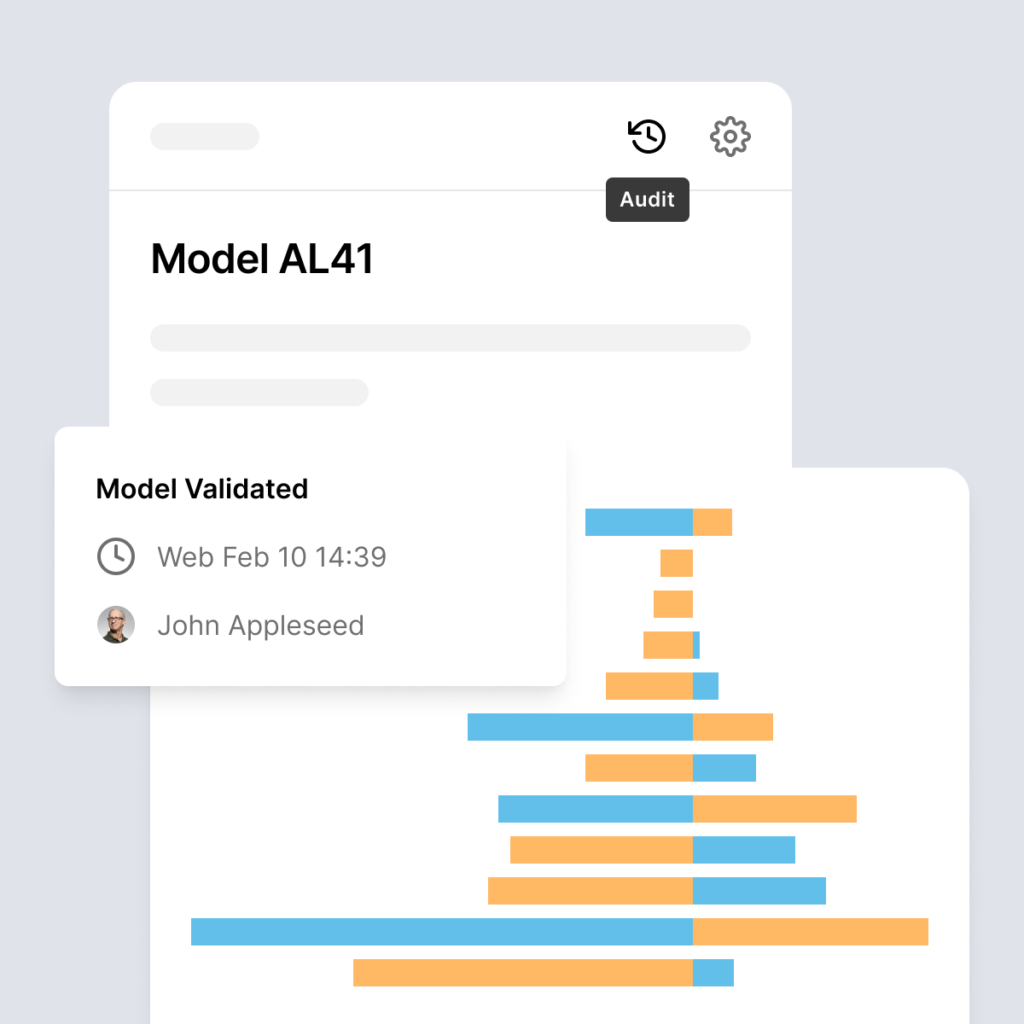Screen dimensions: 1024x1024
Task: Click the long gray placeholder bar under the title
Action: pos(451,338)
